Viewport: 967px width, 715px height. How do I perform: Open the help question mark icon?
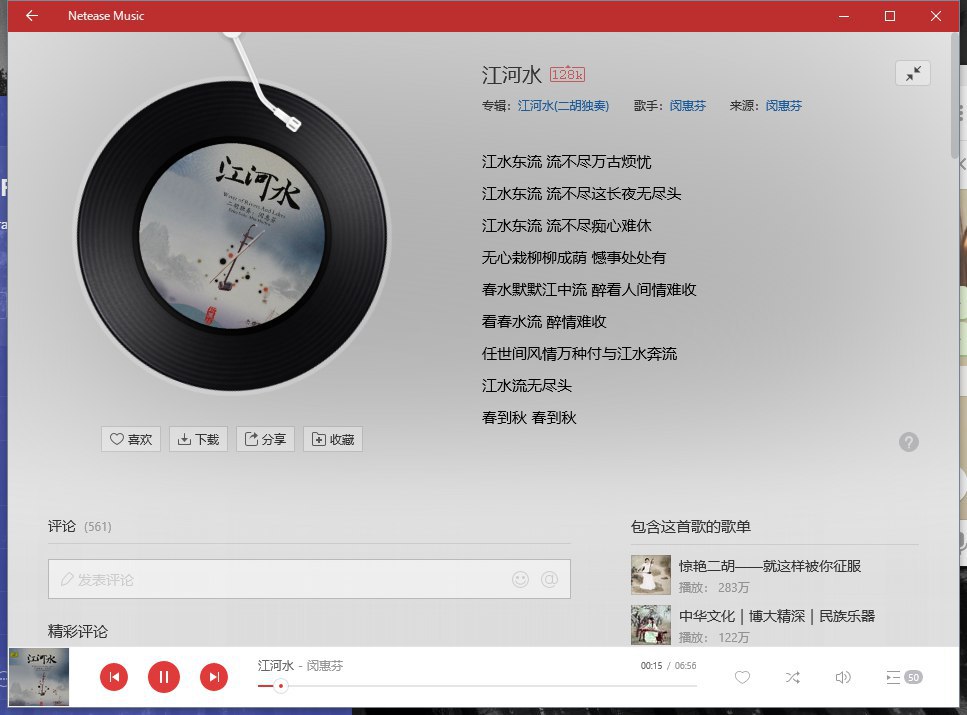pyautogui.click(x=908, y=442)
